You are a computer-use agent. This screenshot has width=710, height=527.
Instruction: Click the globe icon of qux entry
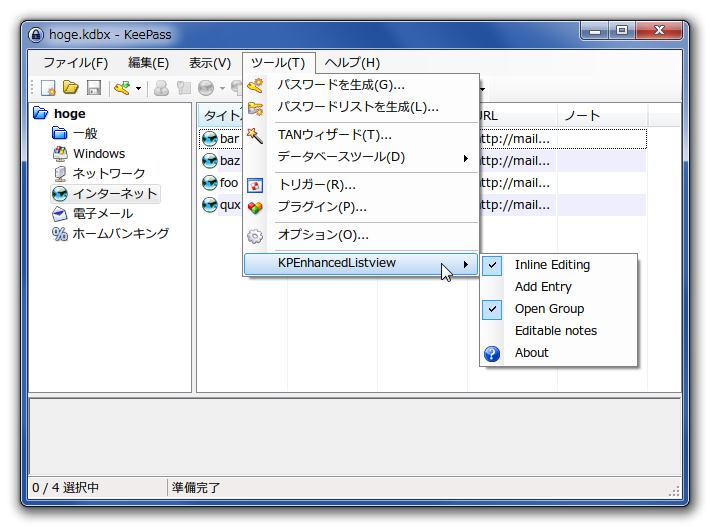(210, 205)
